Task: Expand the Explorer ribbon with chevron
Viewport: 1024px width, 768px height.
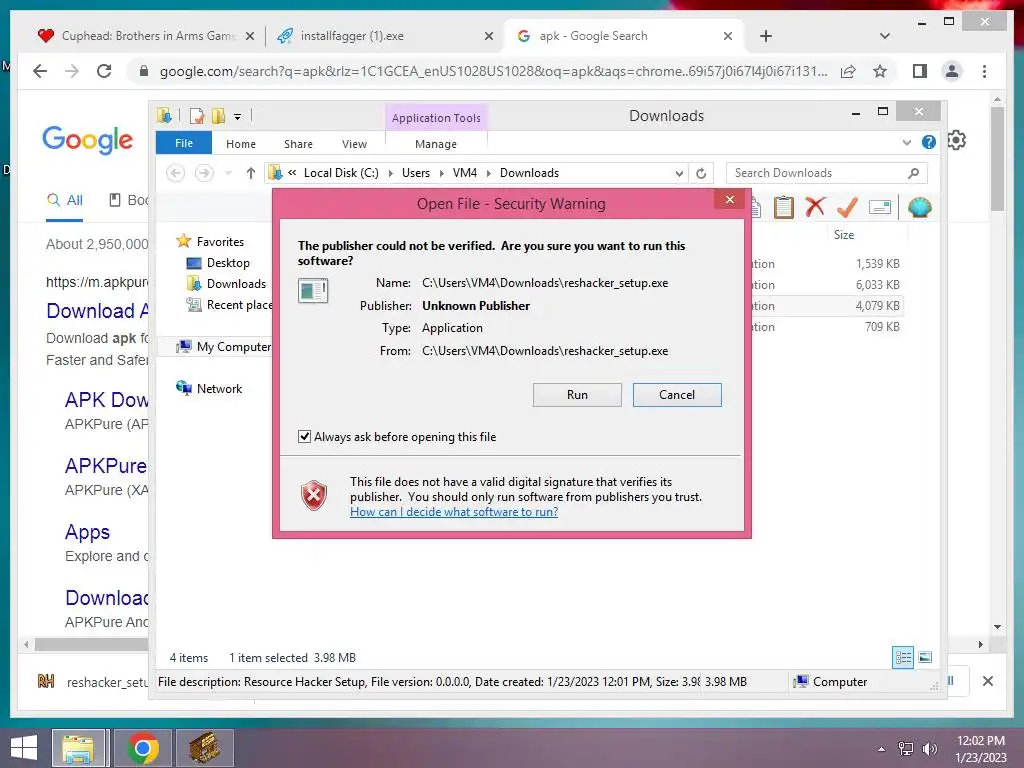Action: (x=906, y=142)
